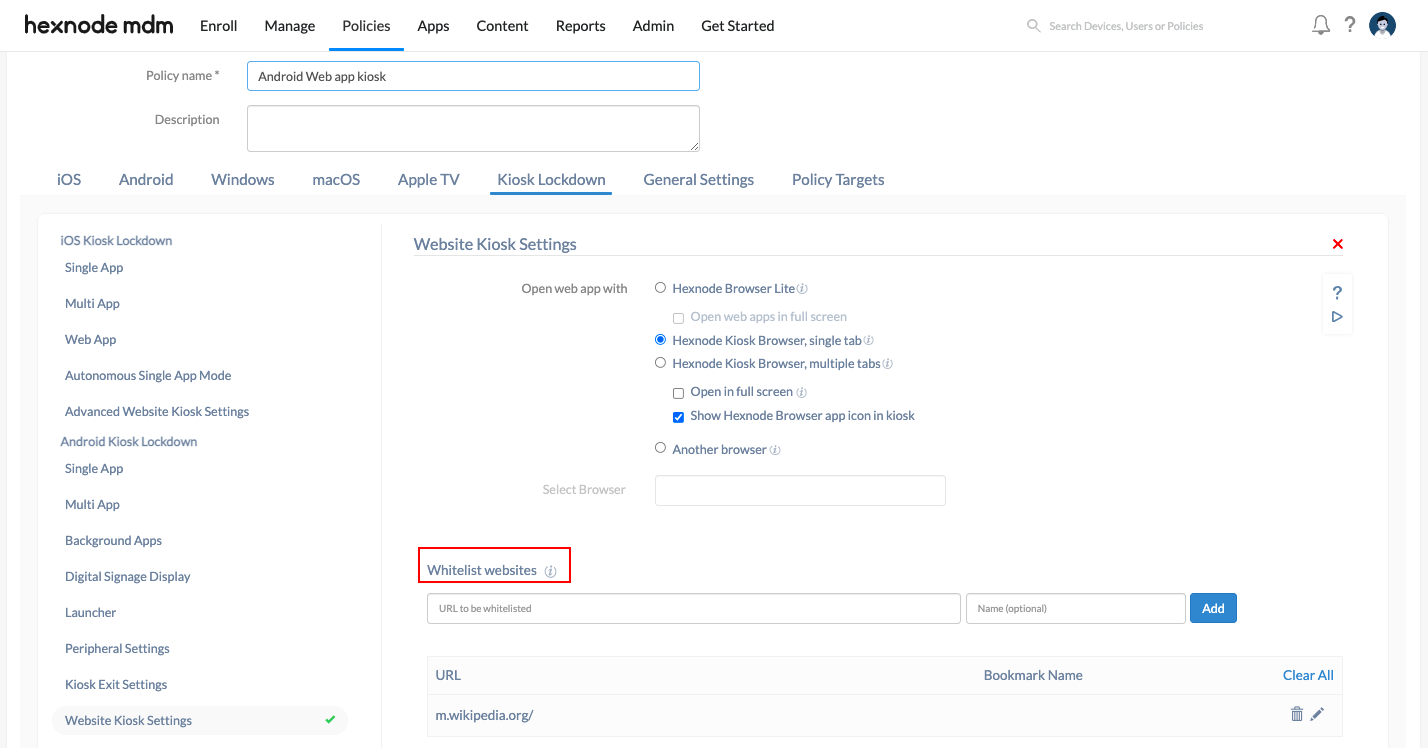Open Advanced Website Kiosk Settings

[x=157, y=412]
